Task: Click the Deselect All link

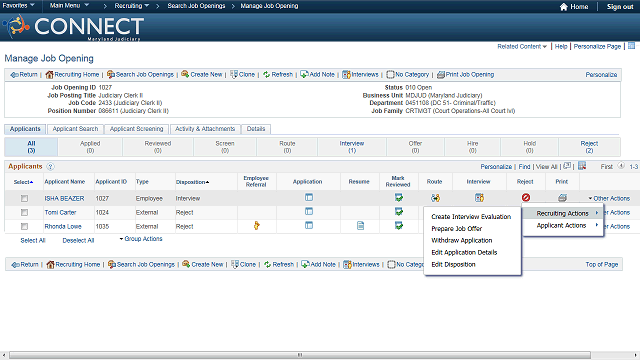Action: tap(78, 241)
